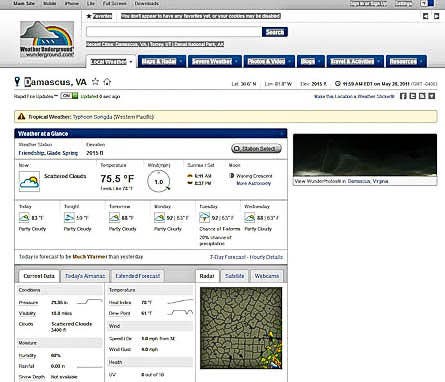Collapse the Weather at a Glance panel header control
The image size is (445, 382).
[x=282, y=133]
